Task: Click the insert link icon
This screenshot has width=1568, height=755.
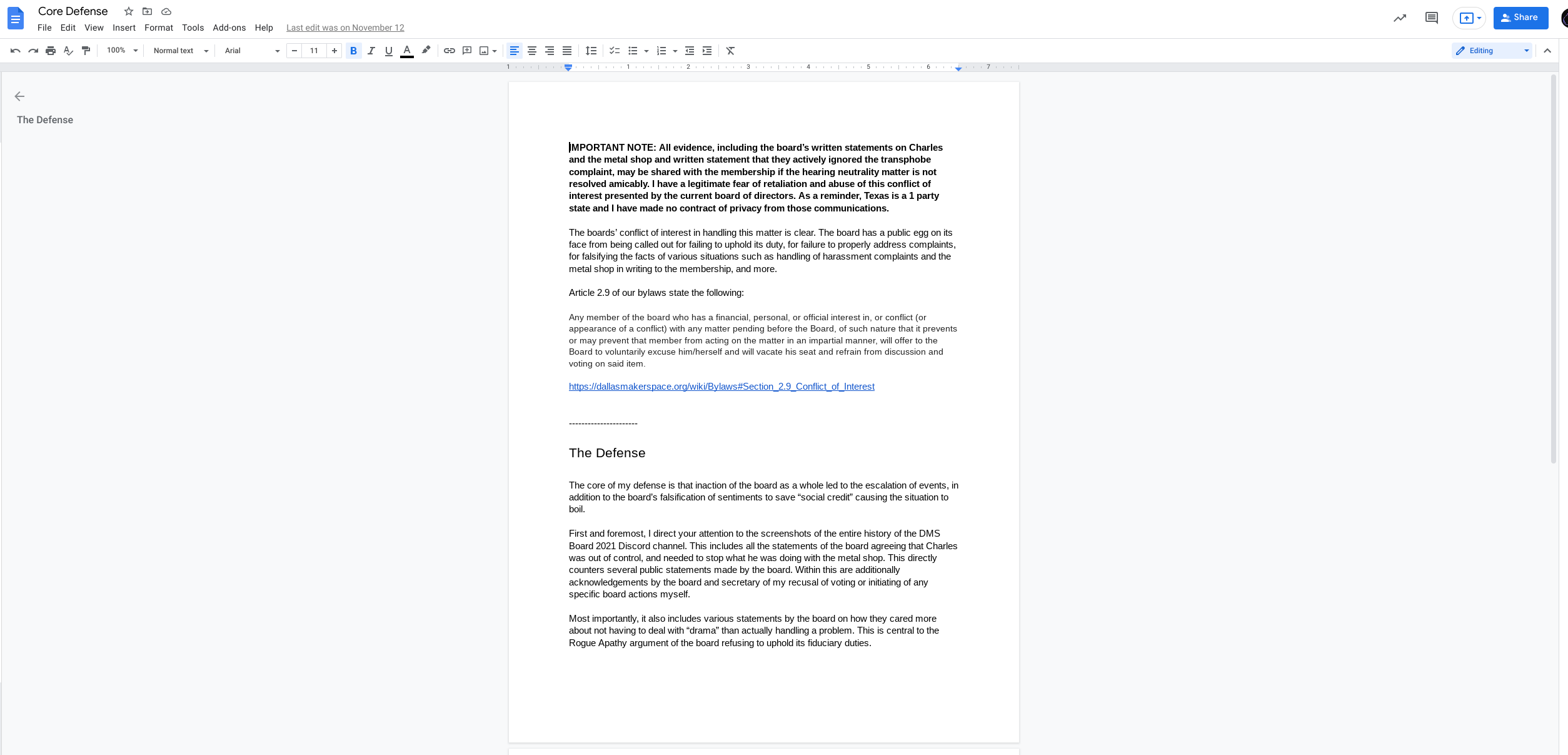Action: click(449, 51)
